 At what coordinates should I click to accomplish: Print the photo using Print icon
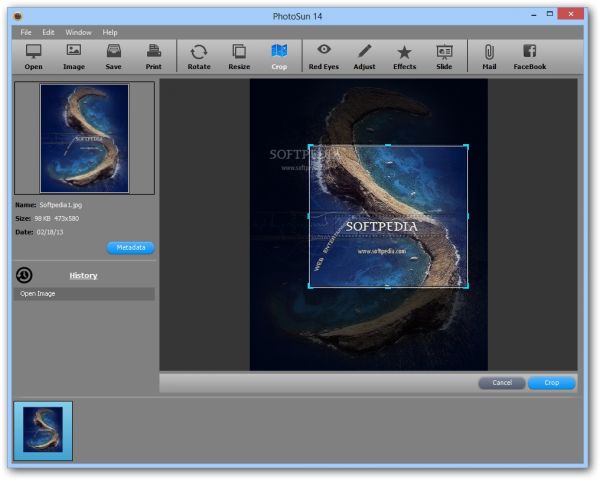153,55
